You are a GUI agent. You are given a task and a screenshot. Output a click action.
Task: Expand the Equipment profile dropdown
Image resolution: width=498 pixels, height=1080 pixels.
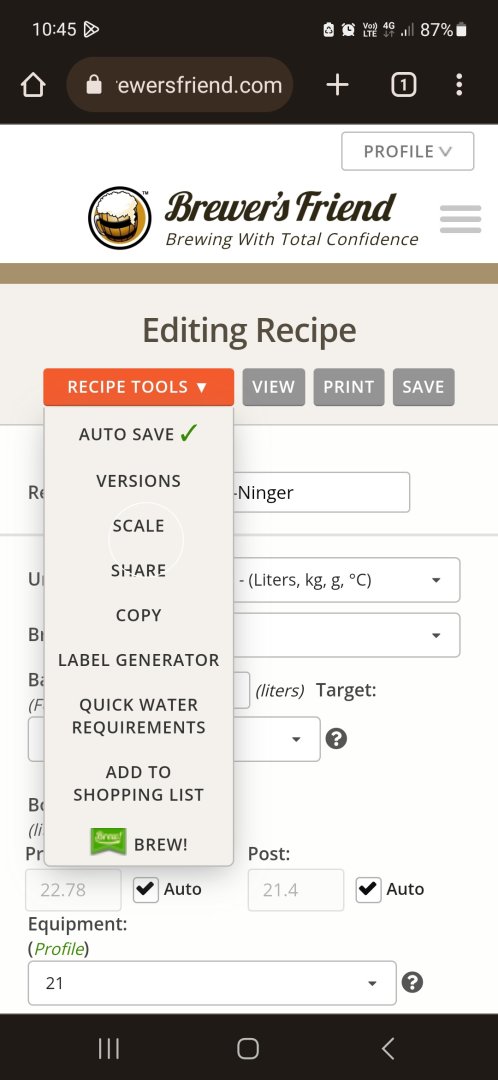212,983
